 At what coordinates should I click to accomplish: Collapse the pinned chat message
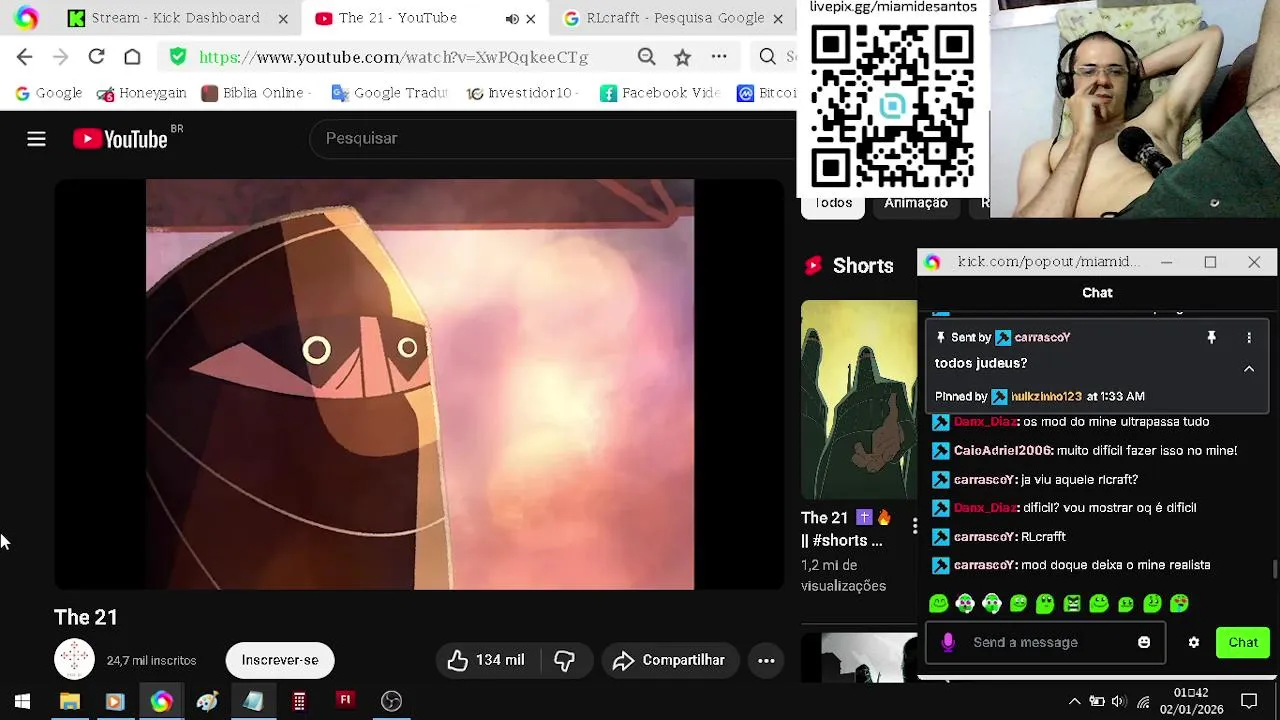(1249, 369)
